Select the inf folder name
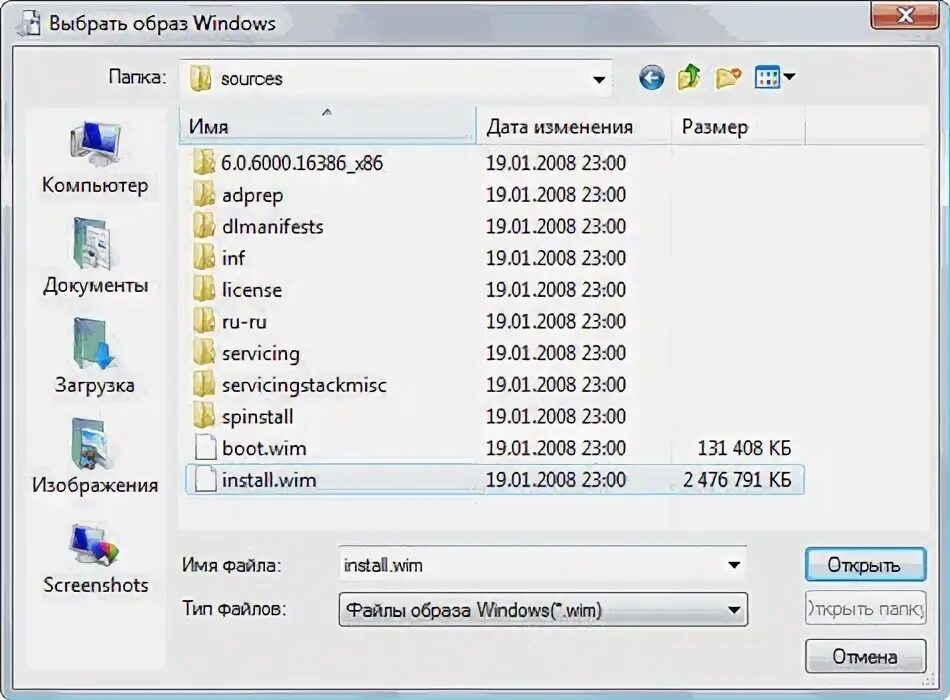950x700 pixels. pos(233,258)
